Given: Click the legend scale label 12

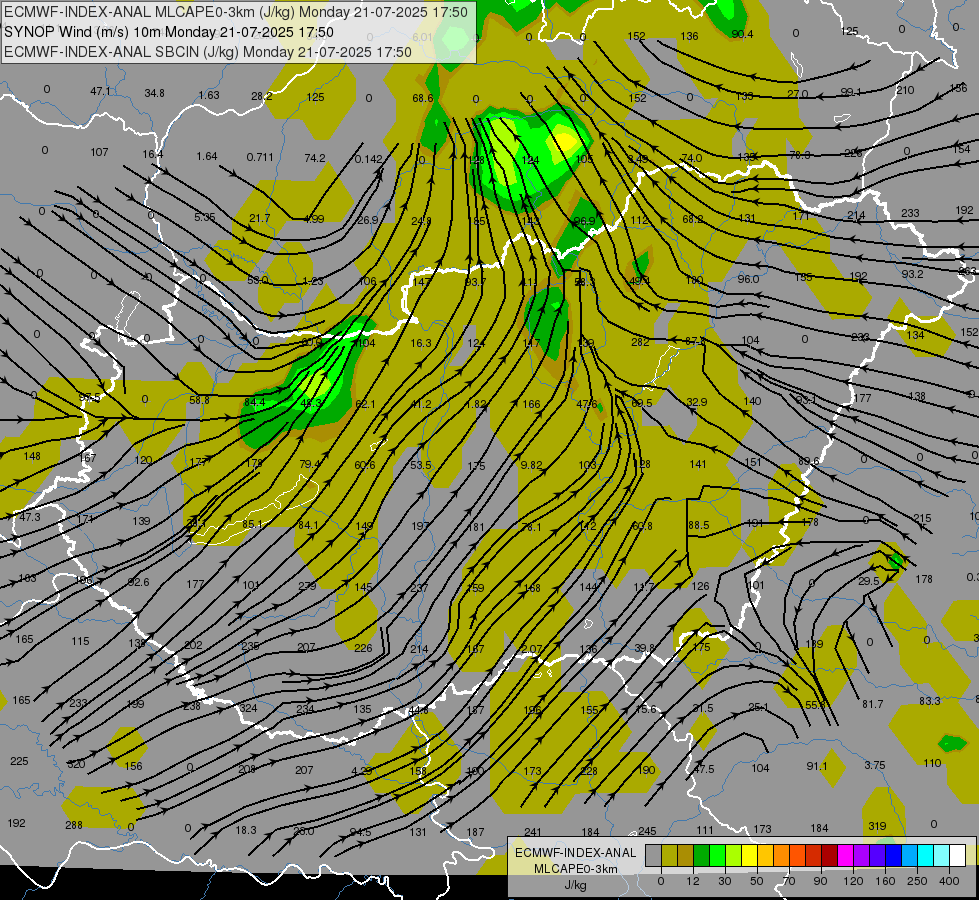Looking at the screenshot, I should point(692,881).
